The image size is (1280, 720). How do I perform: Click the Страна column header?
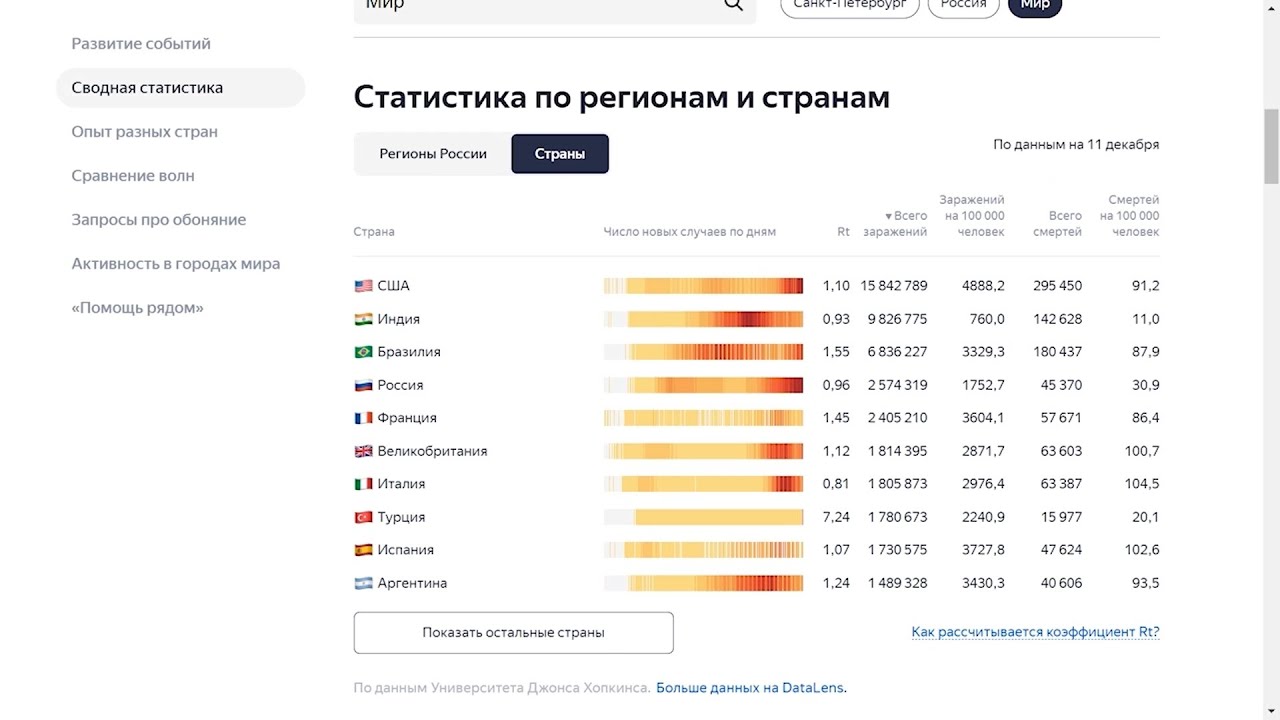[x=374, y=232]
